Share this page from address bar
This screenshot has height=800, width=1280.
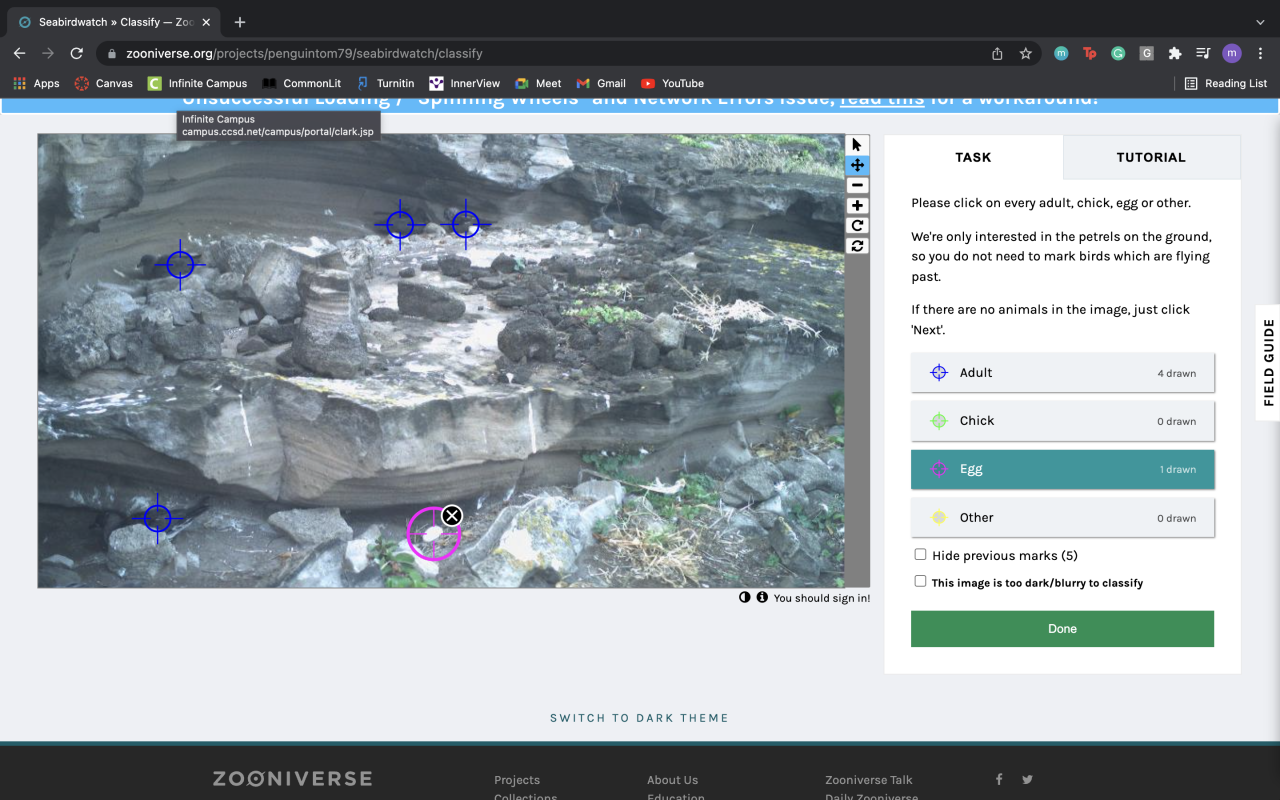tap(997, 53)
